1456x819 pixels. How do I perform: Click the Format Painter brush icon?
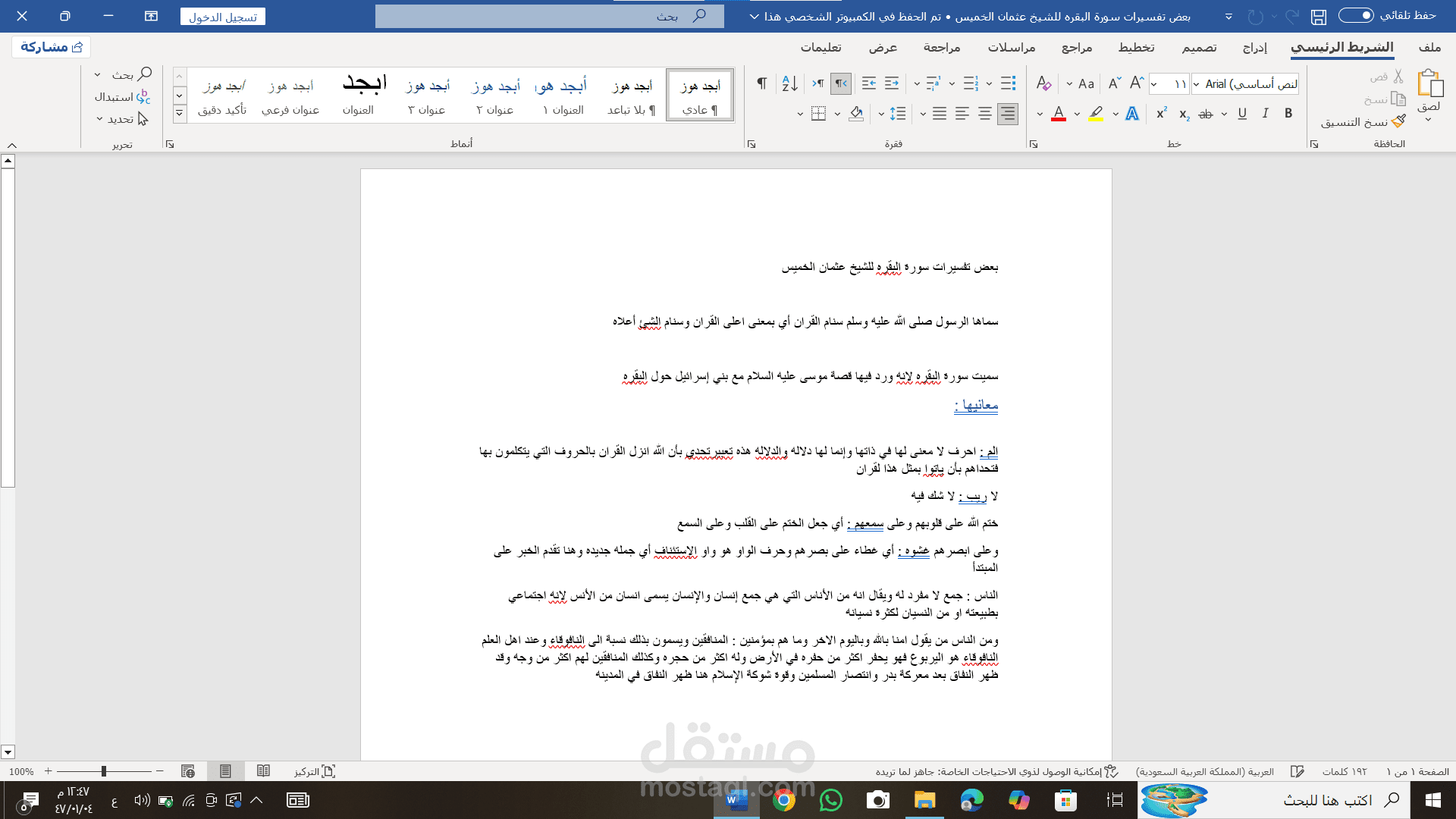pyautogui.click(x=1399, y=121)
